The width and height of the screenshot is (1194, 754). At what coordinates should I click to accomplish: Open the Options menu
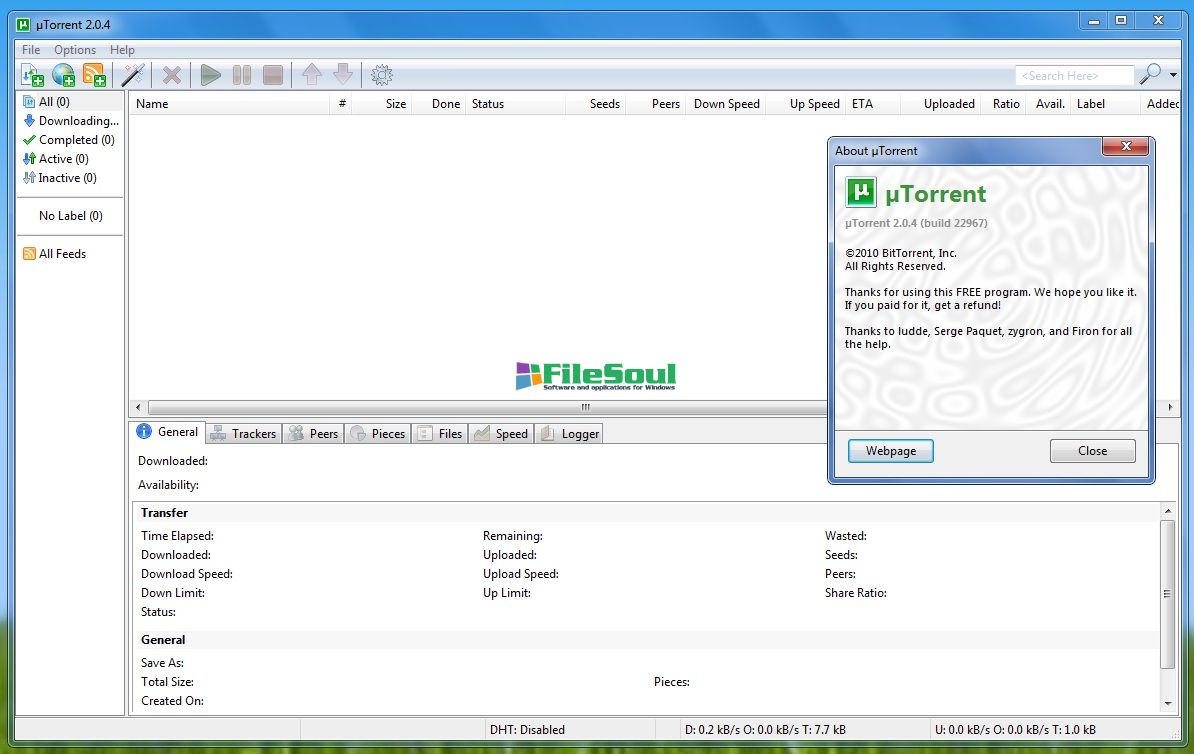[x=75, y=50]
